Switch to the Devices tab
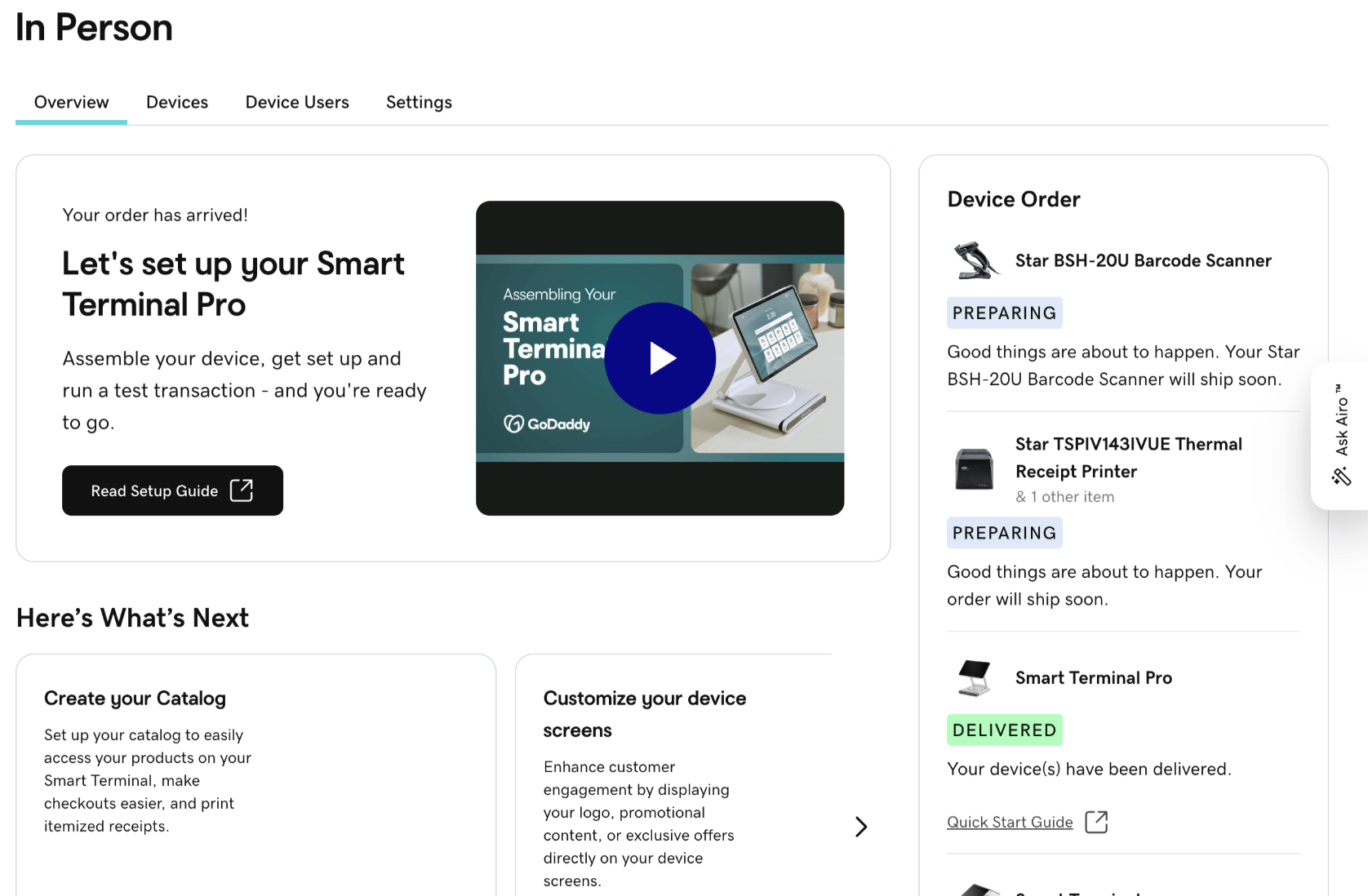 point(177,102)
